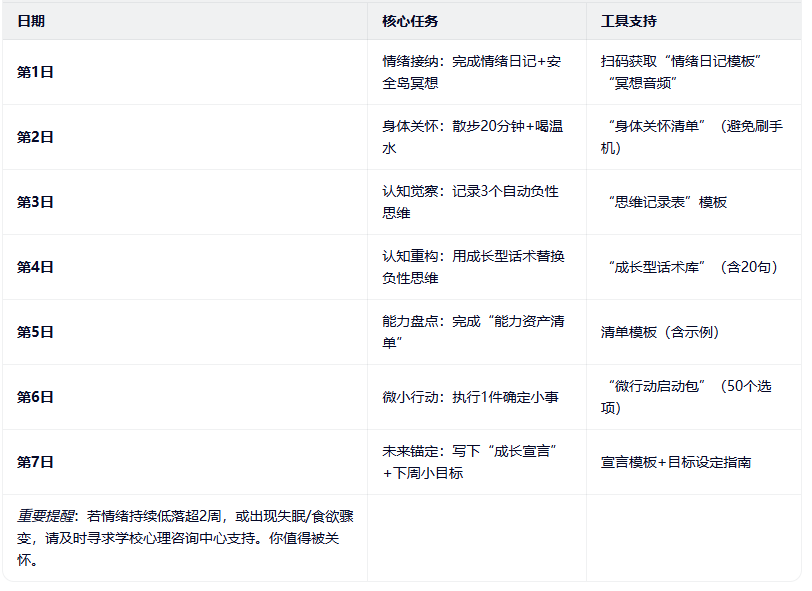
Task: Click the 日期 column header
Action: [x=31, y=21]
